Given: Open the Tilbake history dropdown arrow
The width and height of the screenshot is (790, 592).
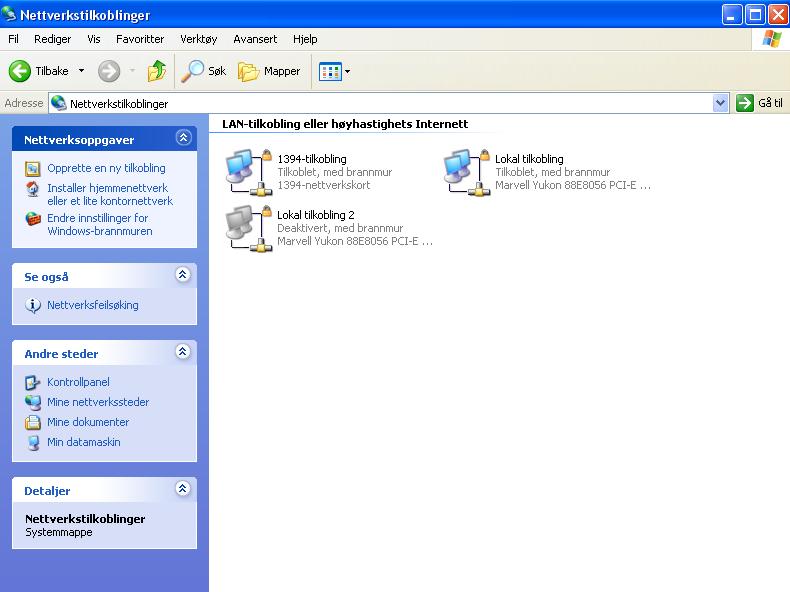Looking at the screenshot, I should click(x=82, y=71).
